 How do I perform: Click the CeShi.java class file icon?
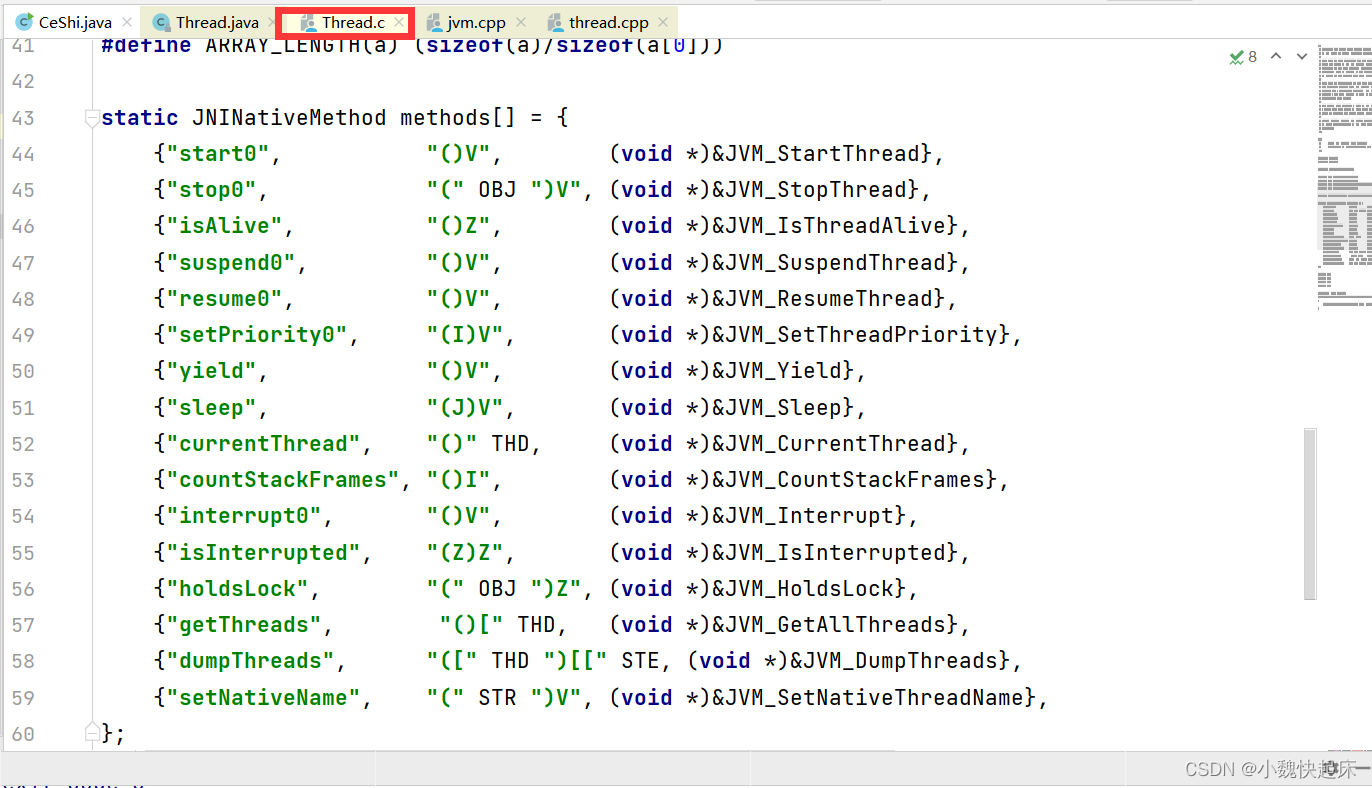tap(23, 22)
